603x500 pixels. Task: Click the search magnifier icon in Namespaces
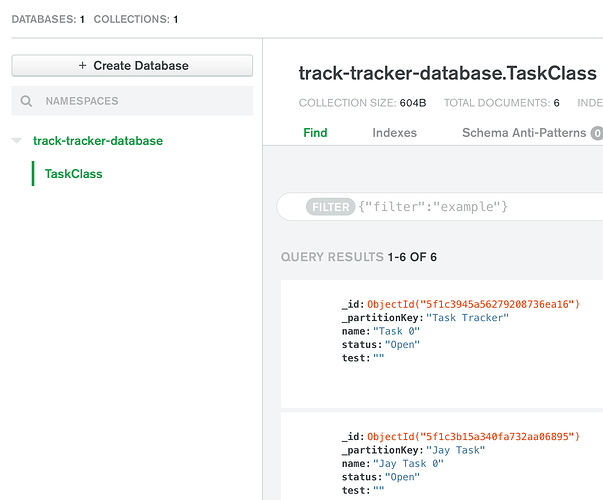tap(26, 101)
